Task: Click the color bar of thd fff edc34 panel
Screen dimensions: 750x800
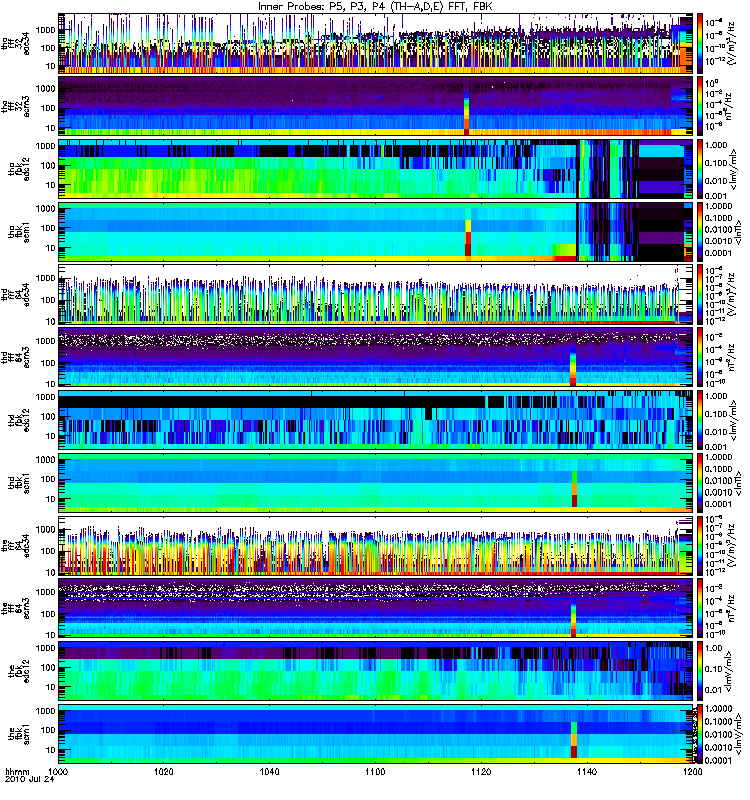Action: point(701,294)
